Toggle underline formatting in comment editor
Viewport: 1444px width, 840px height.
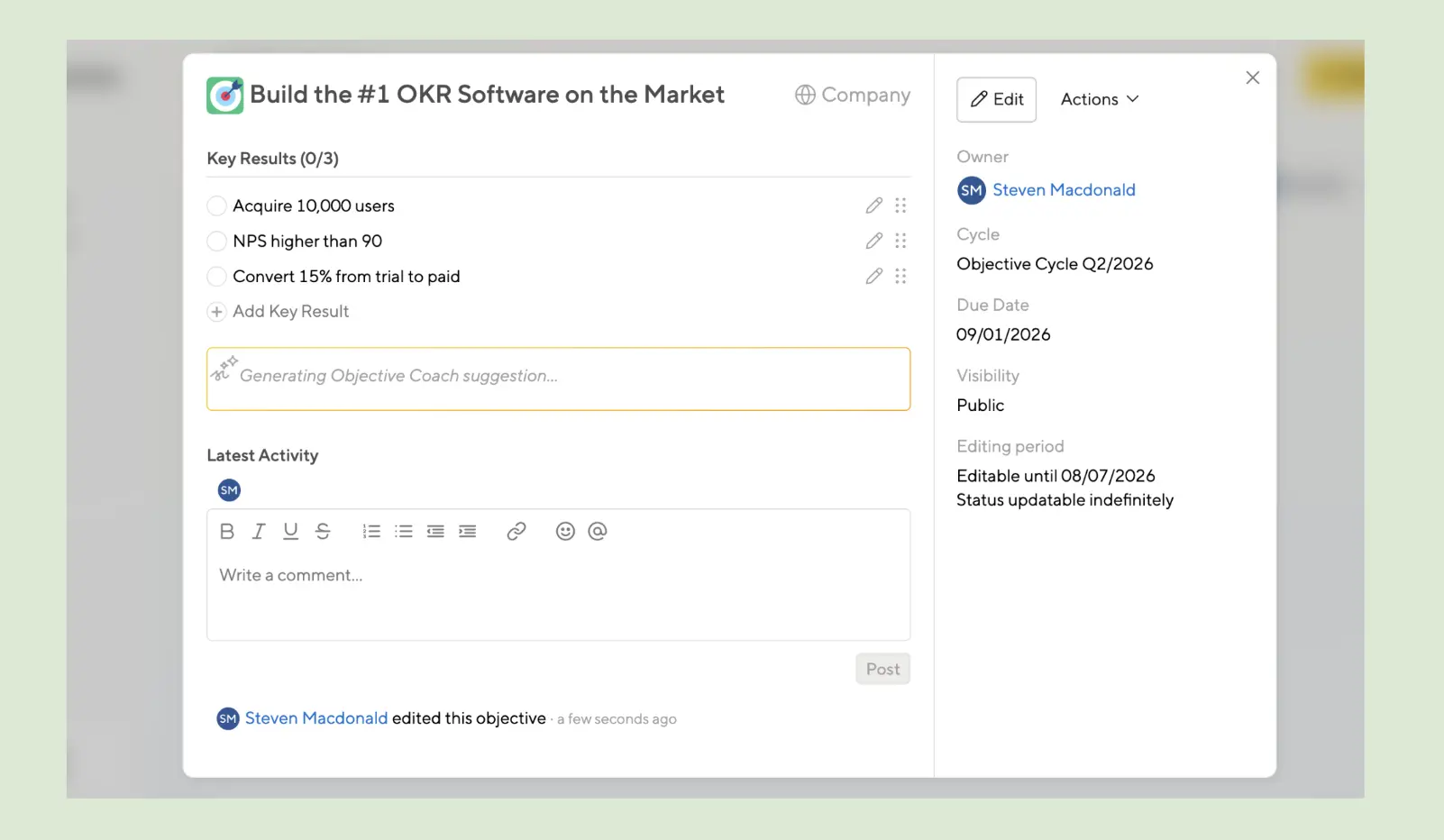[290, 532]
